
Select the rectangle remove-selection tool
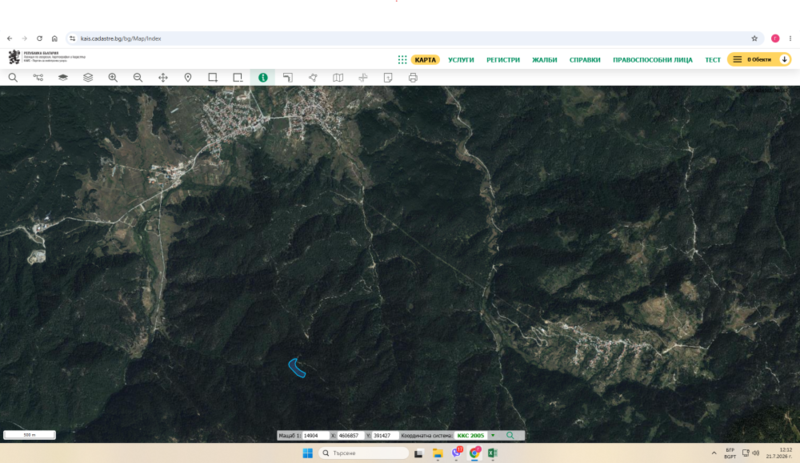[238, 78]
